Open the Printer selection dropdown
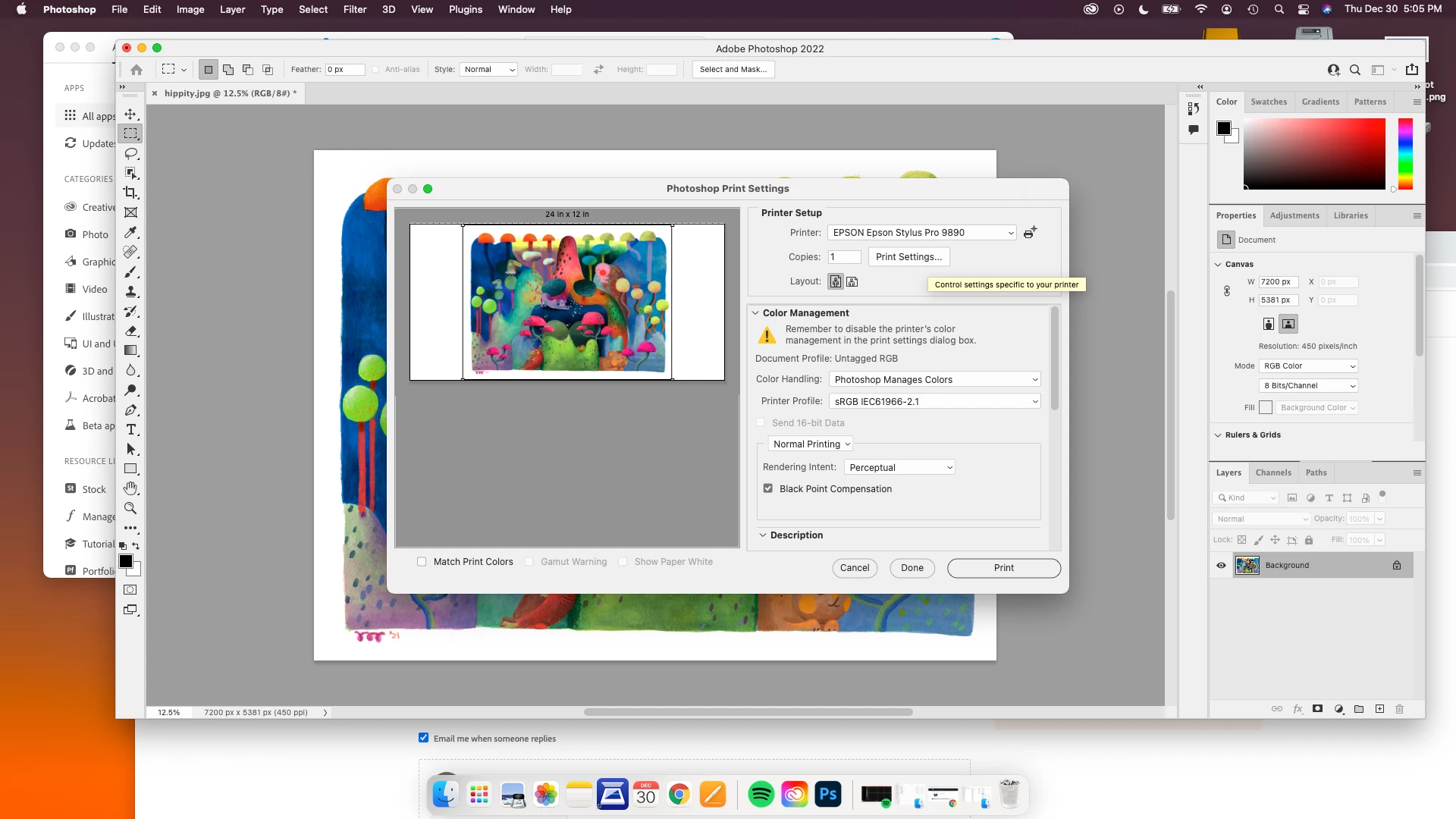The width and height of the screenshot is (1456, 819). coord(921,233)
